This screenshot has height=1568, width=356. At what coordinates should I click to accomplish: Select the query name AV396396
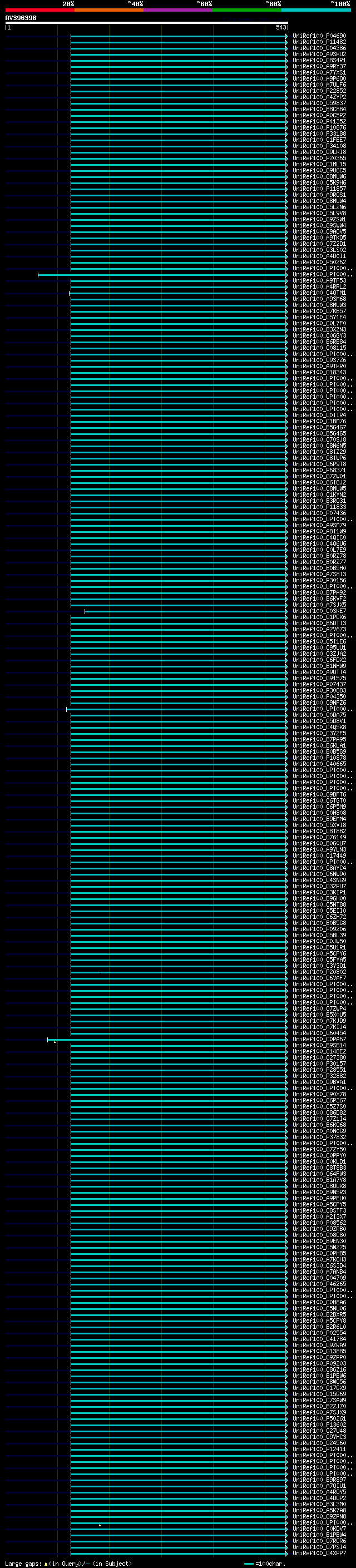(21, 18)
